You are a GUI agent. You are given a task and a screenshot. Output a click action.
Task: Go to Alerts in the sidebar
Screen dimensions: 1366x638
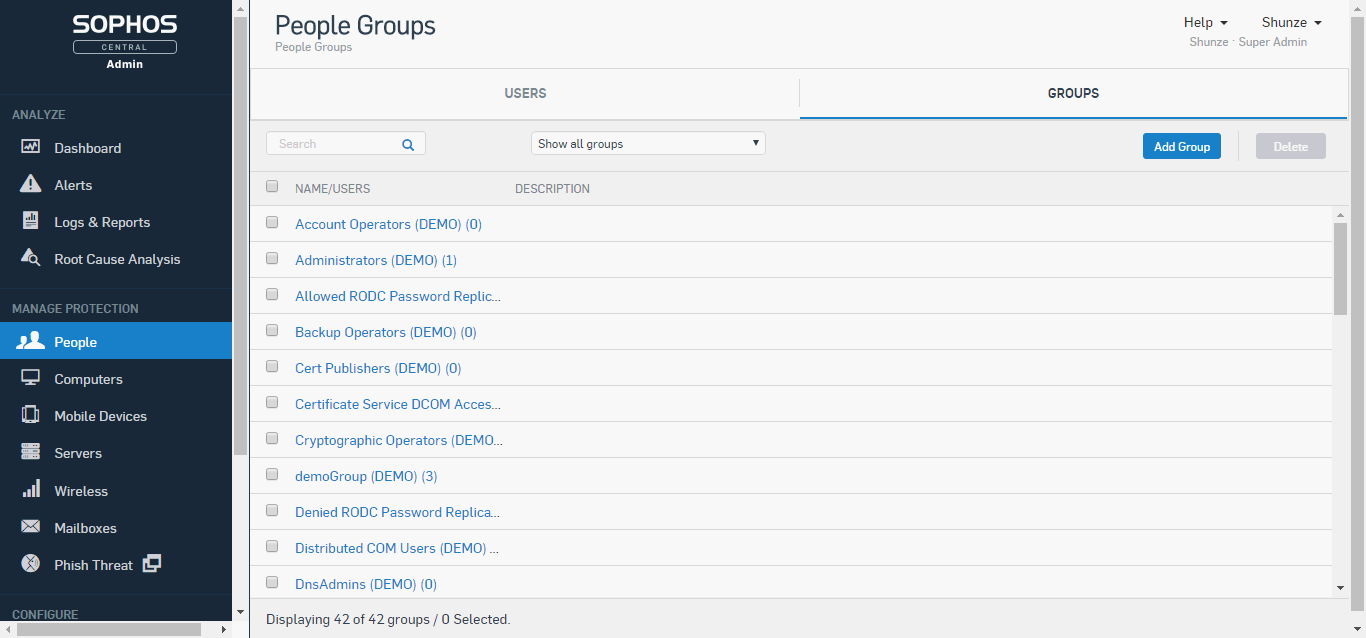click(x=73, y=185)
